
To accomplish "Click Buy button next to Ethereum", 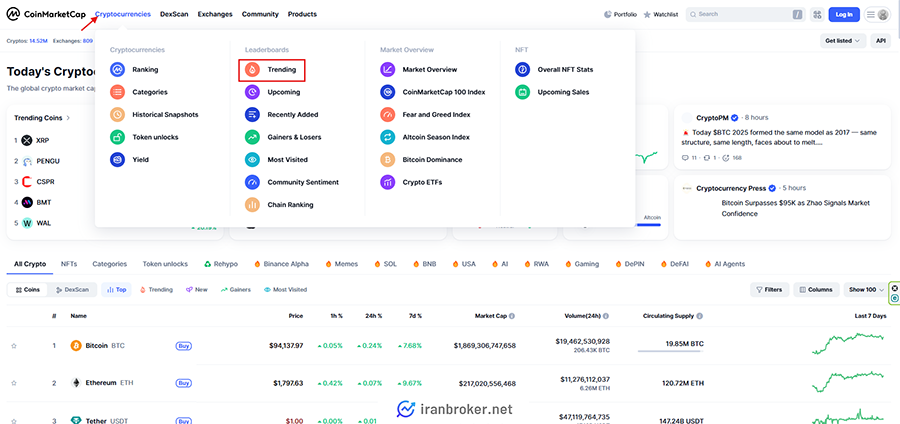I will pyautogui.click(x=184, y=383).
